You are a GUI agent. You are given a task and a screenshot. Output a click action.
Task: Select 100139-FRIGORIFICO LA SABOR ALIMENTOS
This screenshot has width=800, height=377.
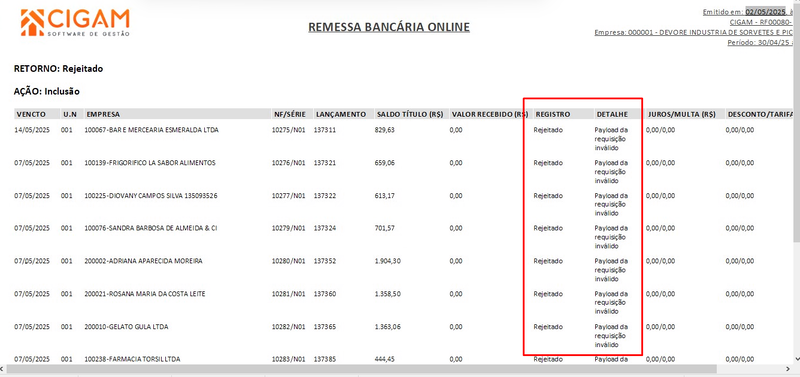click(150, 163)
